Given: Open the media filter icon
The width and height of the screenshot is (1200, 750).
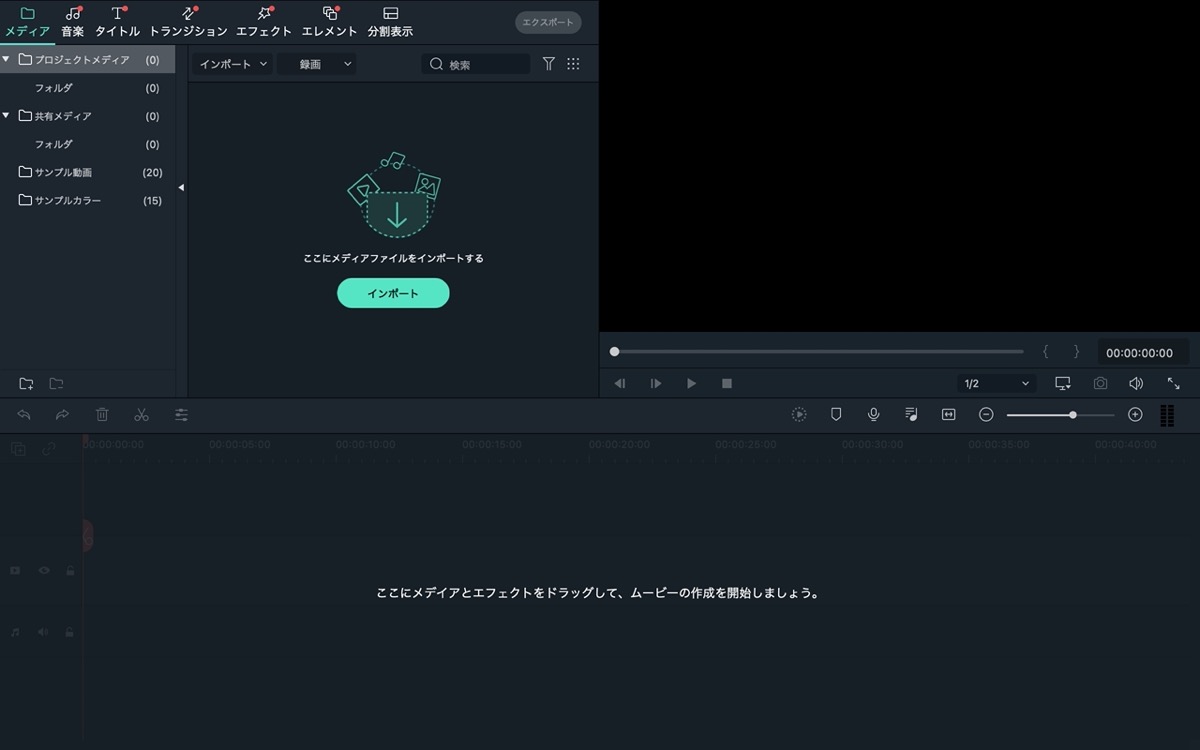Looking at the screenshot, I should 549,64.
